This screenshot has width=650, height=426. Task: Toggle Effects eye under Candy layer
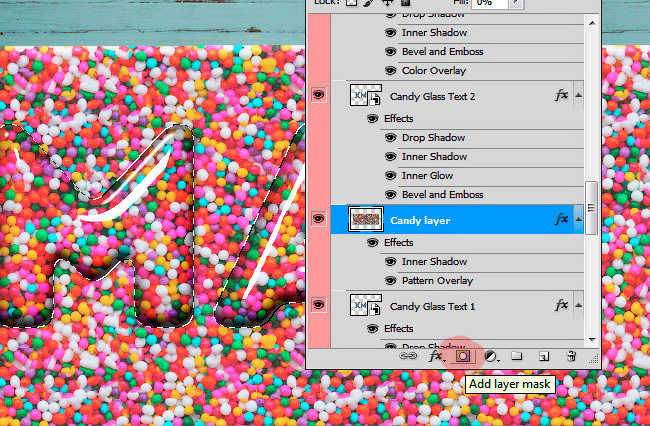point(372,242)
